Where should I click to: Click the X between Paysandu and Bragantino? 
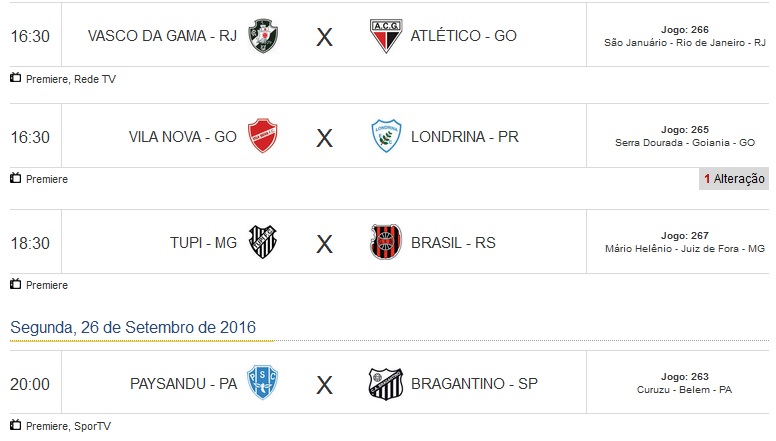pos(324,384)
